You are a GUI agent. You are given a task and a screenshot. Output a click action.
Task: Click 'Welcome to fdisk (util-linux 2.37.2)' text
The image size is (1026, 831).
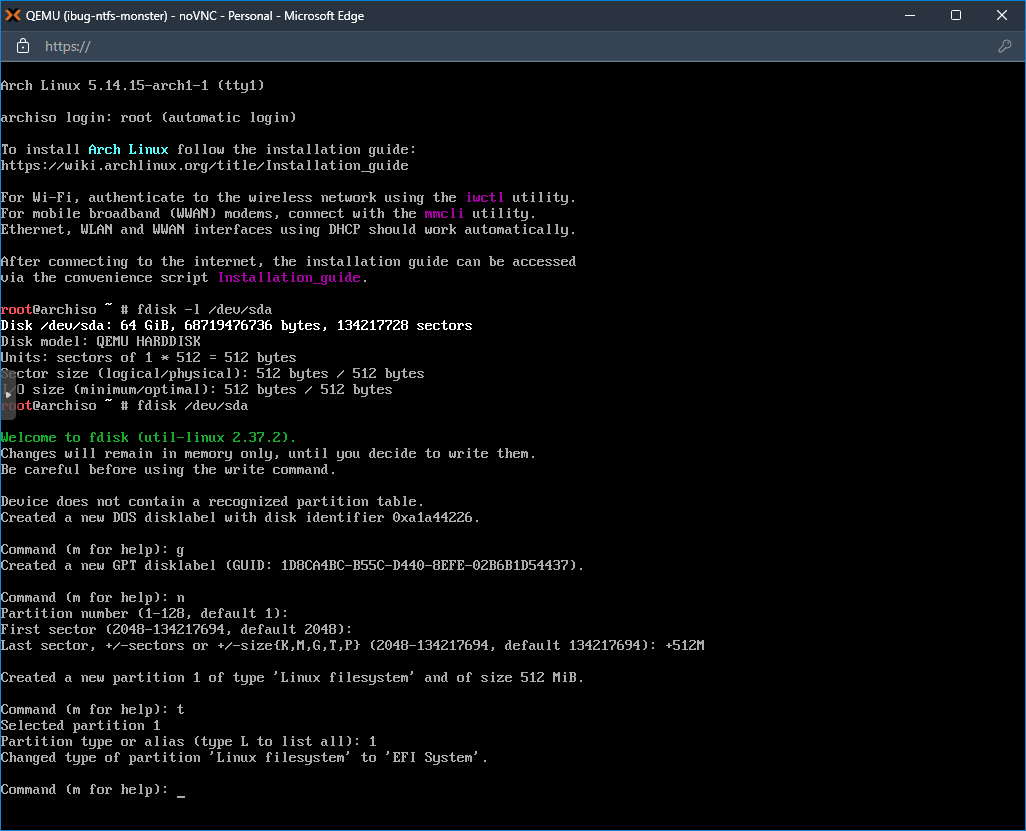pyautogui.click(x=149, y=437)
